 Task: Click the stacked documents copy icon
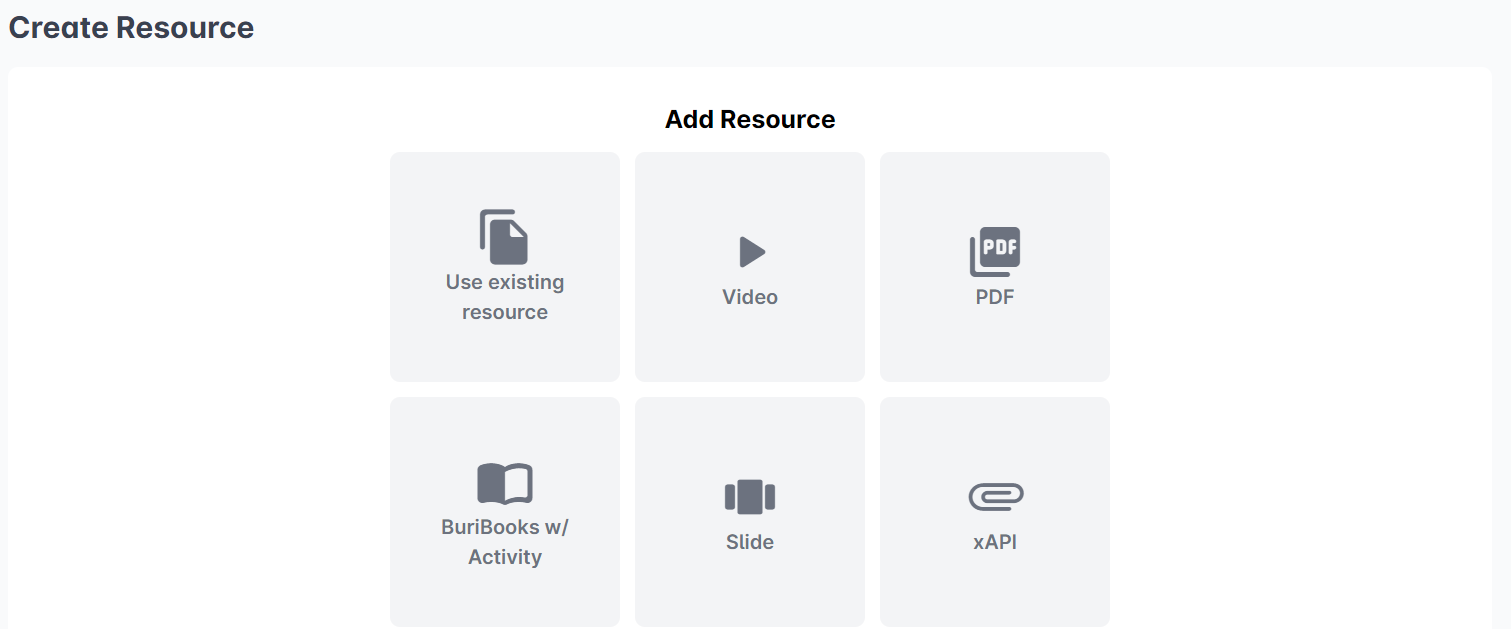[504, 237]
